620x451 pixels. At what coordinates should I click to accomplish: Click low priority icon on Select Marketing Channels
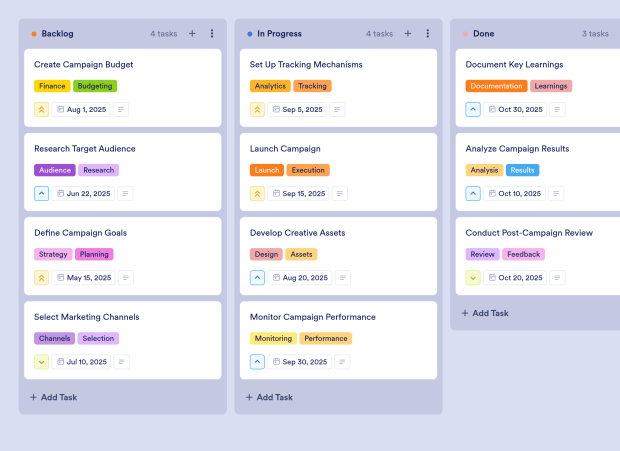coord(42,362)
